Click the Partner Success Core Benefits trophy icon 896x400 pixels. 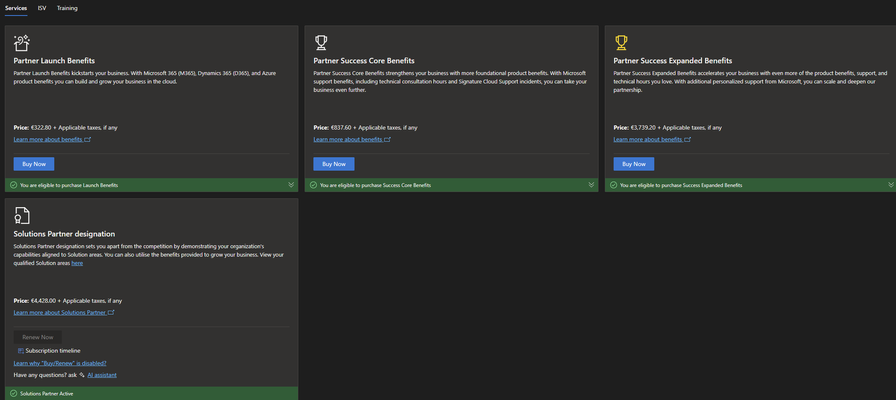(321, 43)
